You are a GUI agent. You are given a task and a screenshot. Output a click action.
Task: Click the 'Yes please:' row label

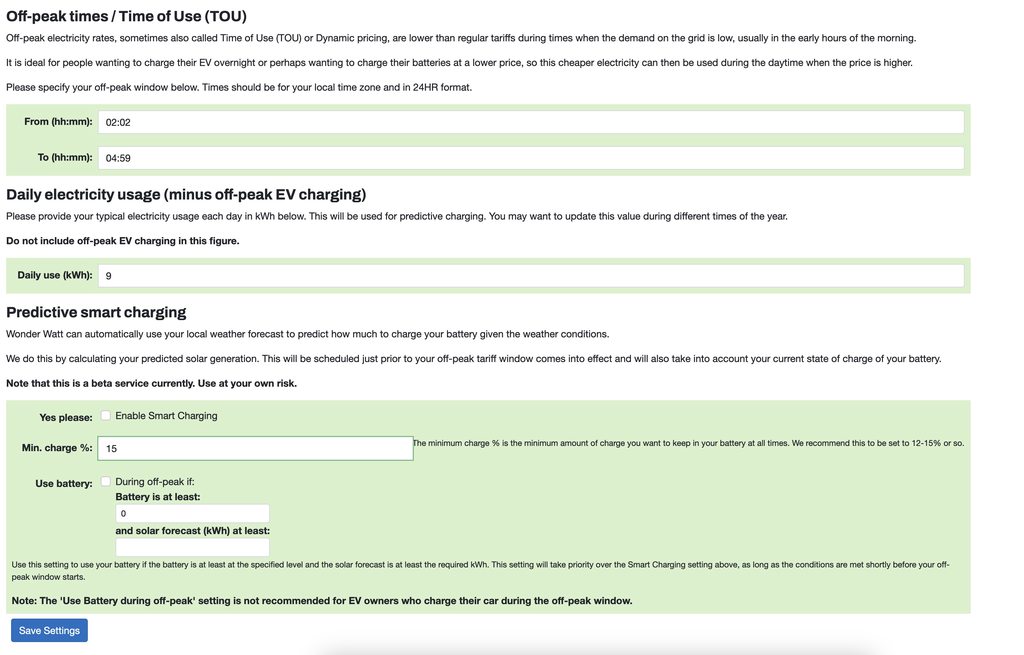(66, 417)
